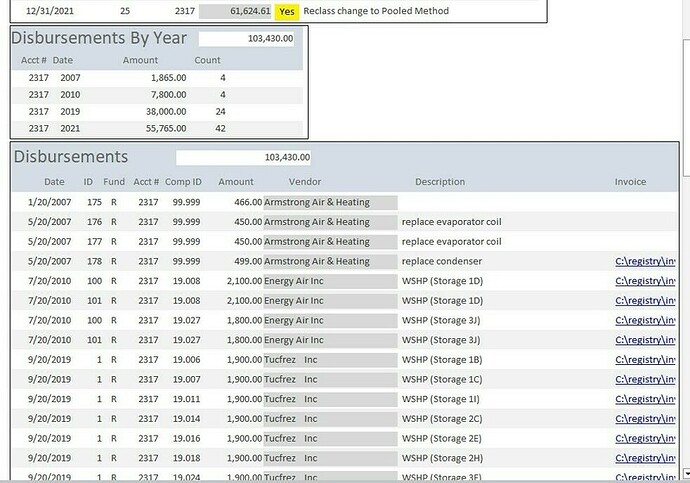Click vendor Armstrong Air & Heating in ID 175 row
Image resolution: width=690 pixels, height=483 pixels.
pyautogui.click(x=330, y=202)
